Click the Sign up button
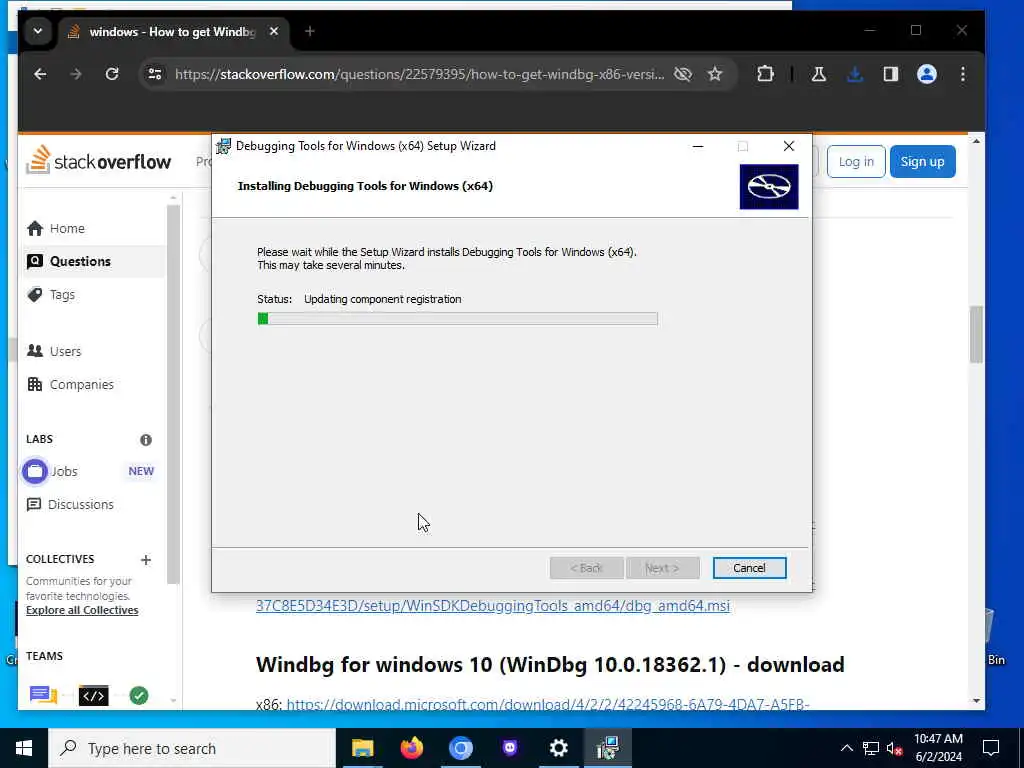The image size is (1024, 768). click(x=922, y=161)
